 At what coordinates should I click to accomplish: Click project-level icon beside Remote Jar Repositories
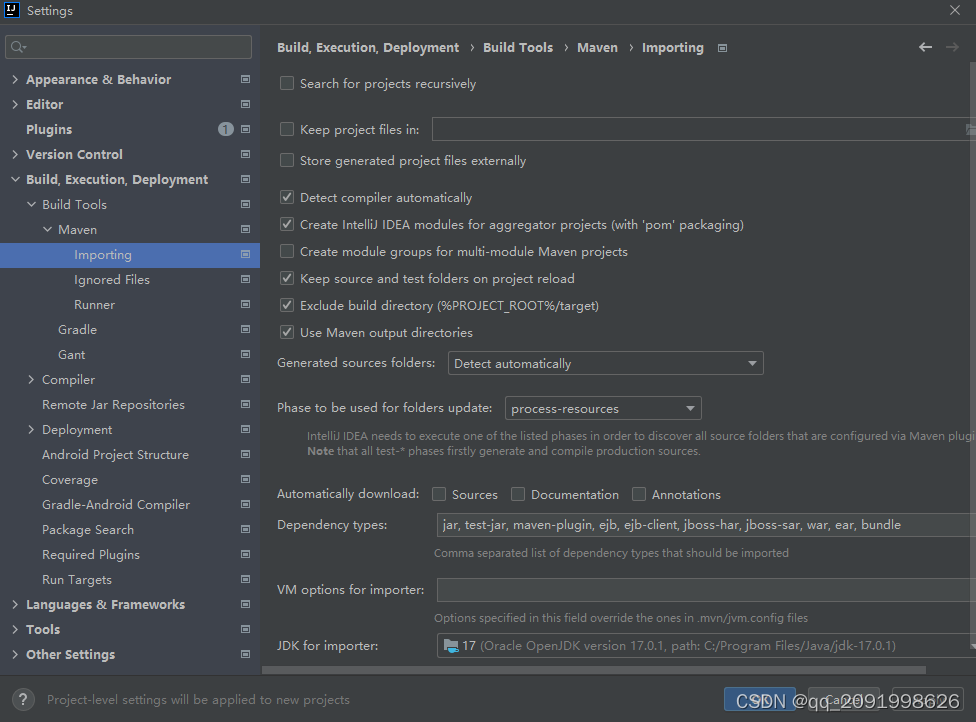pyautogui.click(x=245, y=404)
